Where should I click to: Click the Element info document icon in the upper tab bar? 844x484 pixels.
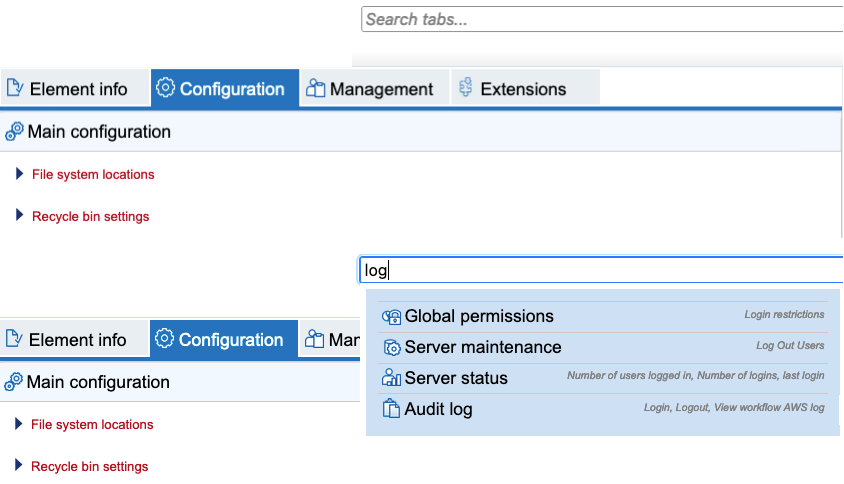pyautogui.click(x=15, y=87)
